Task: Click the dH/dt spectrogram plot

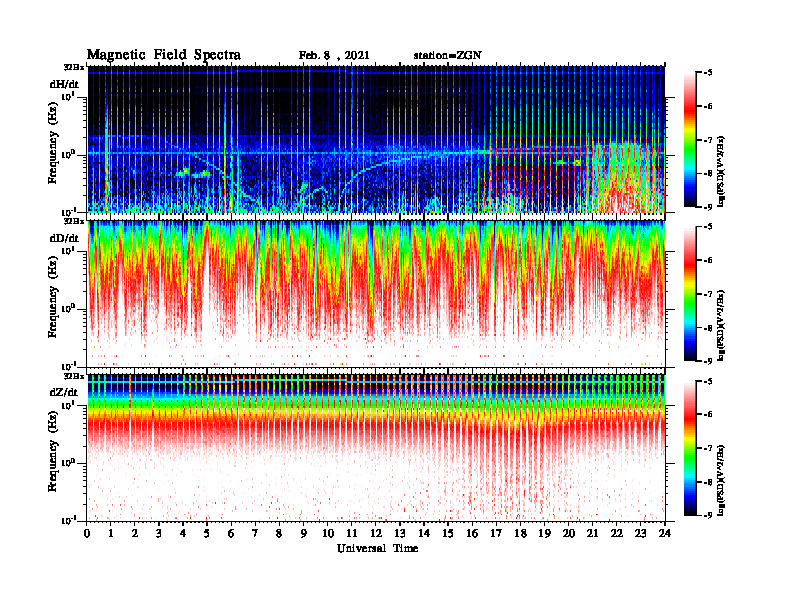Action: [376, 139]
